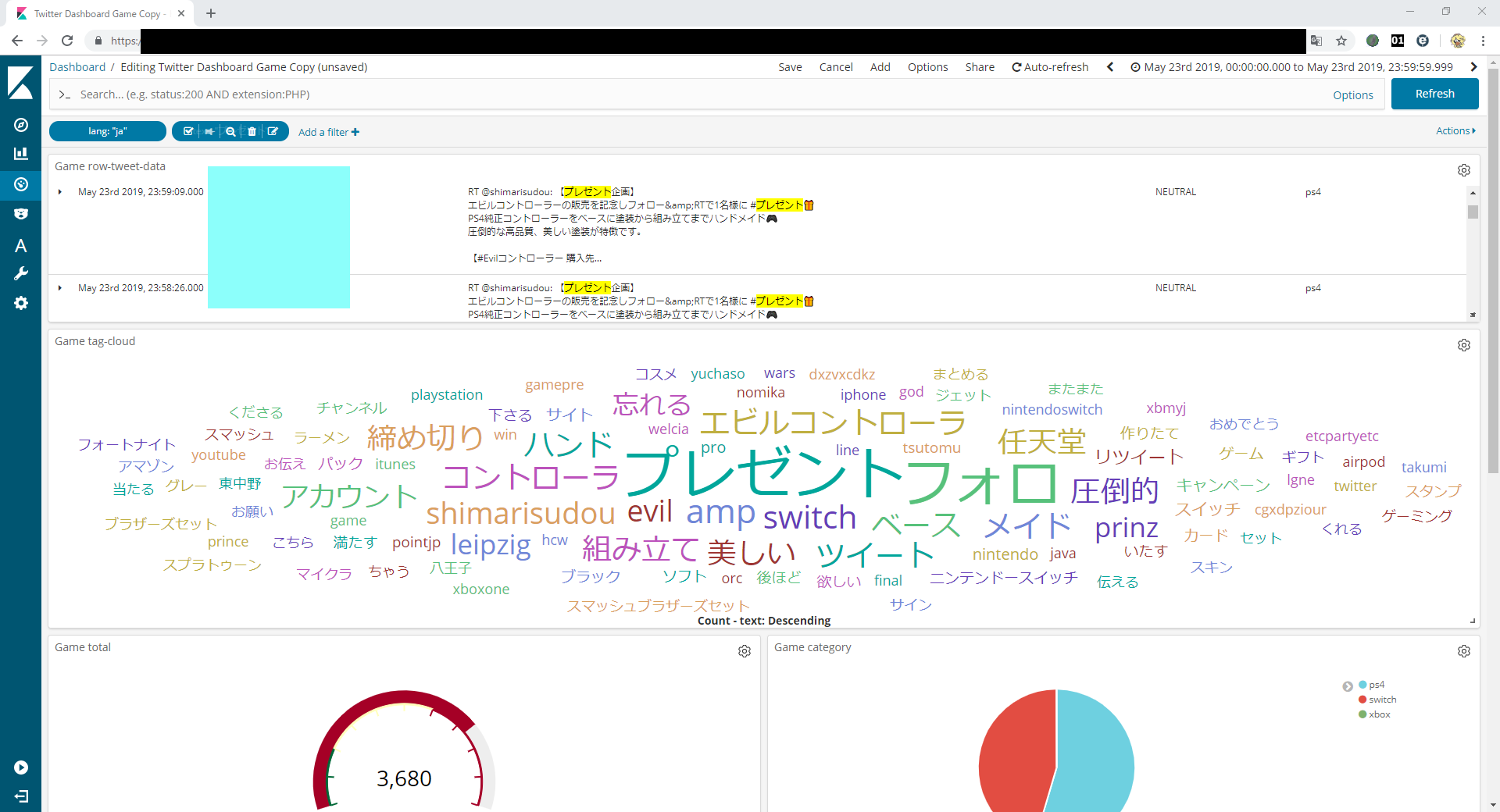
Task: Open Management via the sidebar gear icon
Action: click(21, 303)
